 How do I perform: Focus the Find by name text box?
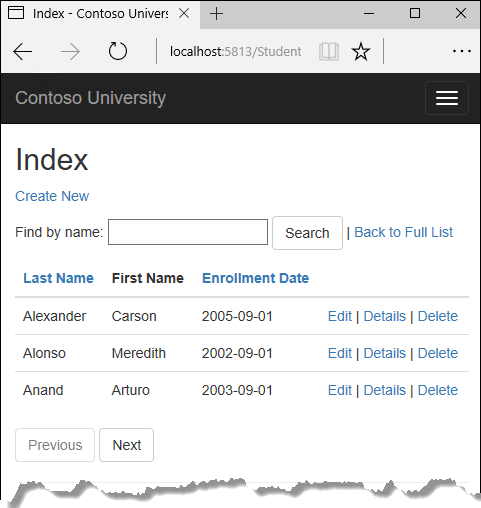click(x=188, y=232)
